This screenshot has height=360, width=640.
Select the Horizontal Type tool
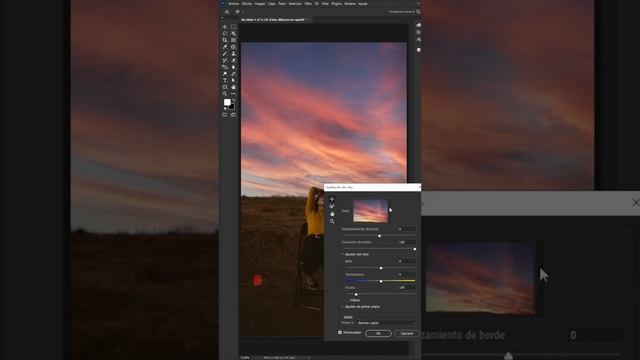225,80
